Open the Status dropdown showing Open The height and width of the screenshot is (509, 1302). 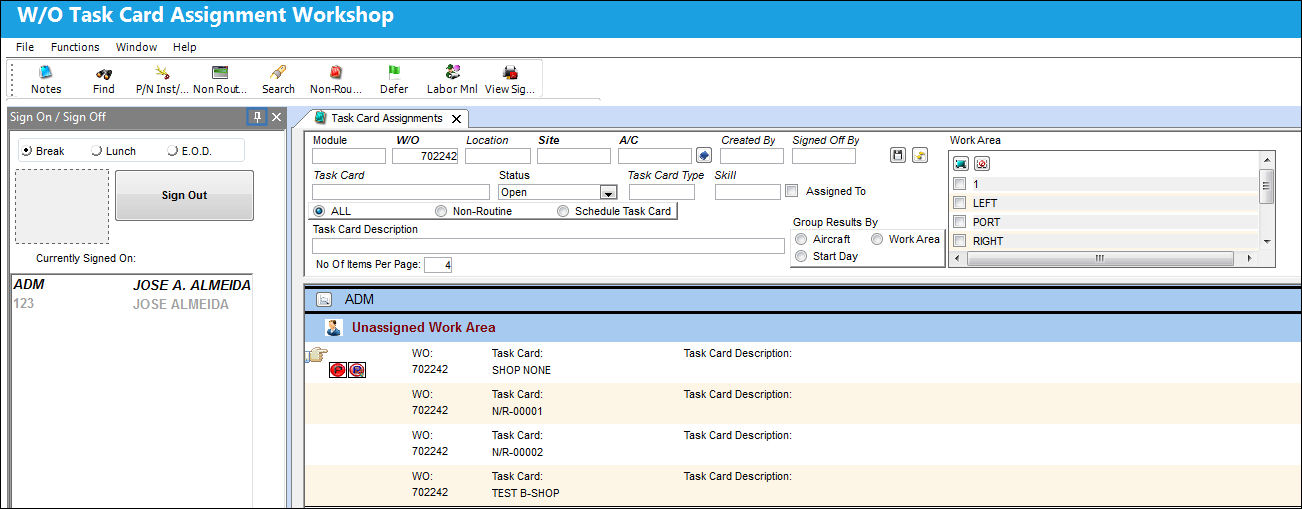607,192
